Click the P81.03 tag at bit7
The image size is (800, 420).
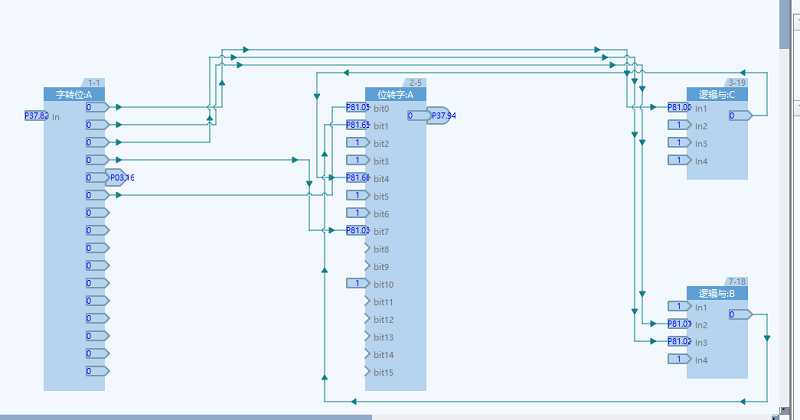click(x=357, y=231)
